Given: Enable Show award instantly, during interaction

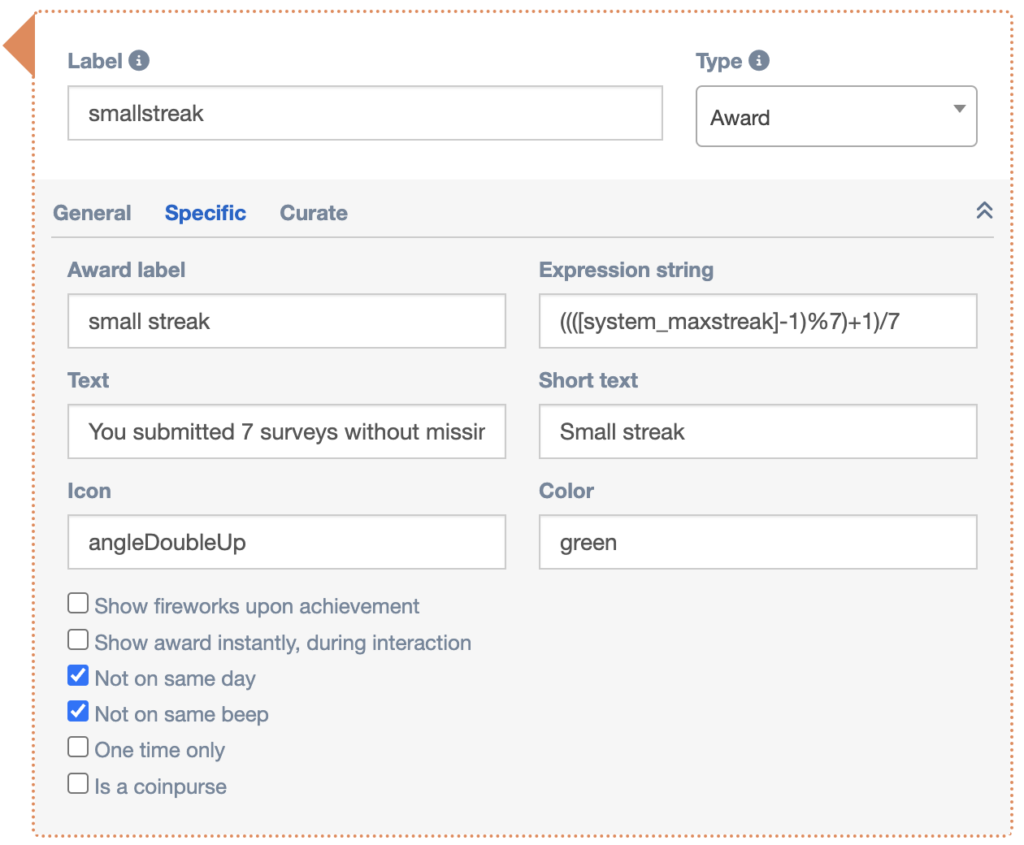Looking at the screenshot, I should click(x=78, y=640).
